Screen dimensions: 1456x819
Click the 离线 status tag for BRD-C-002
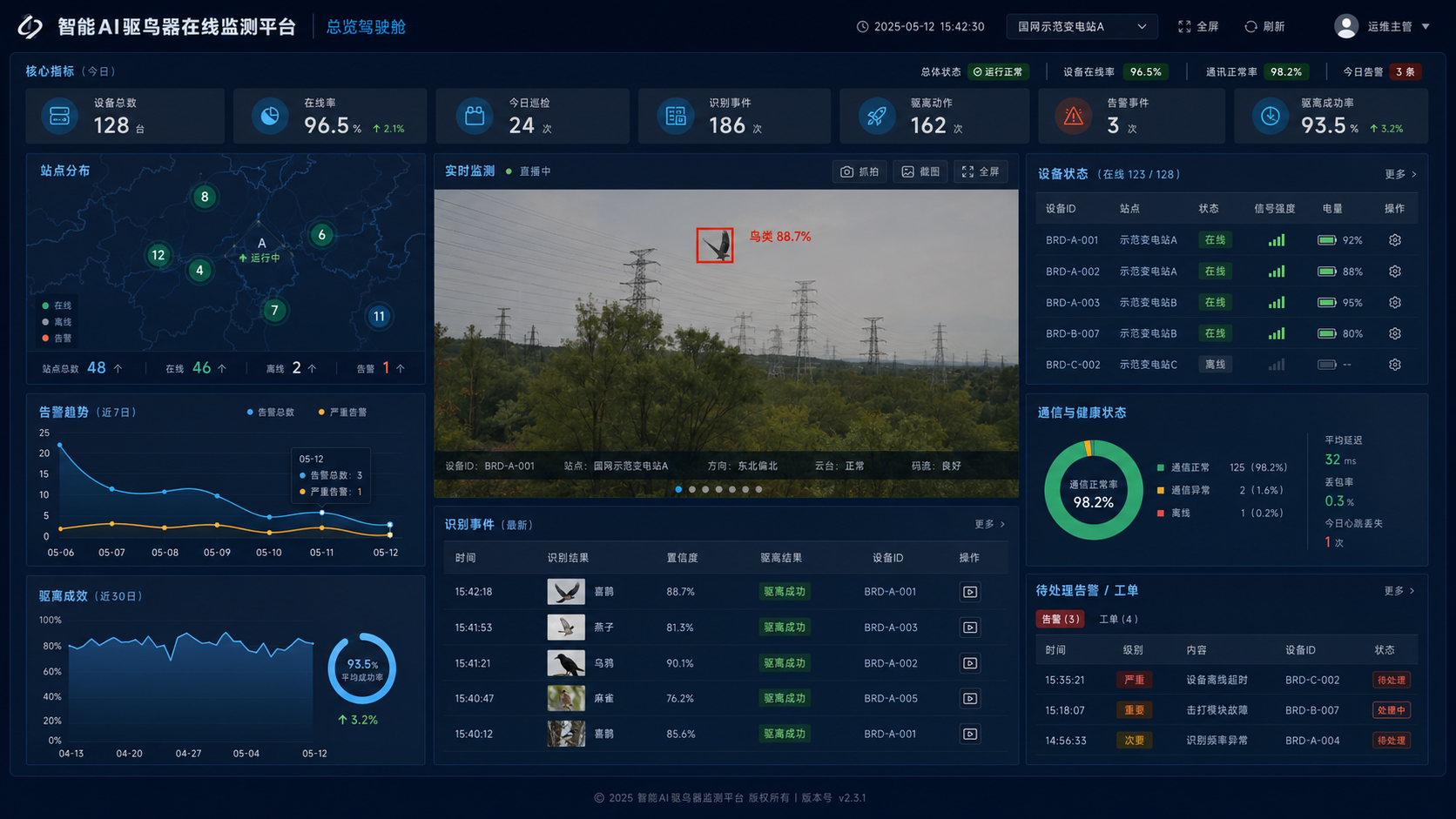[1215, 365]
